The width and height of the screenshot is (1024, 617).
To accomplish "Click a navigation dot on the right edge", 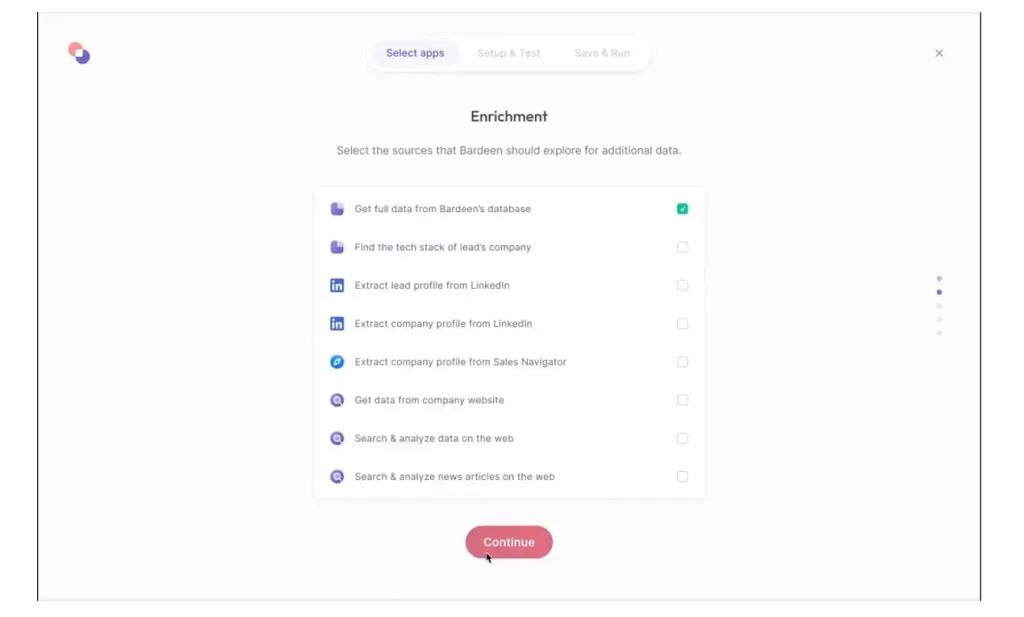I will [x=938, y=291].
